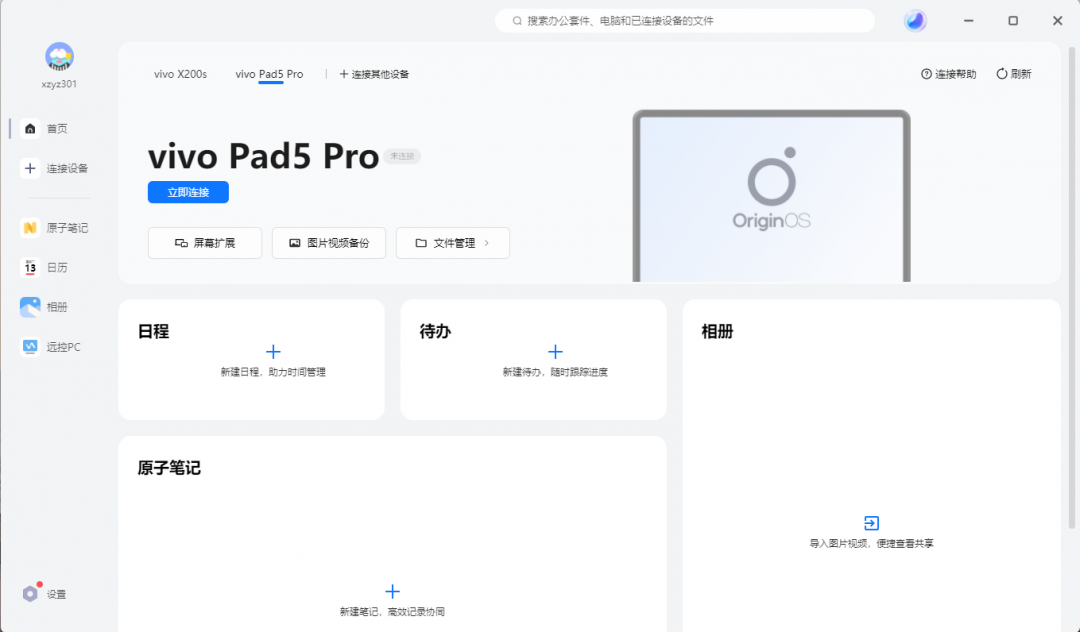The width and height of the screenshot is (1080, 632).
Task: Expand the 文件管理 chevron arrow
Action: point(487,243)
